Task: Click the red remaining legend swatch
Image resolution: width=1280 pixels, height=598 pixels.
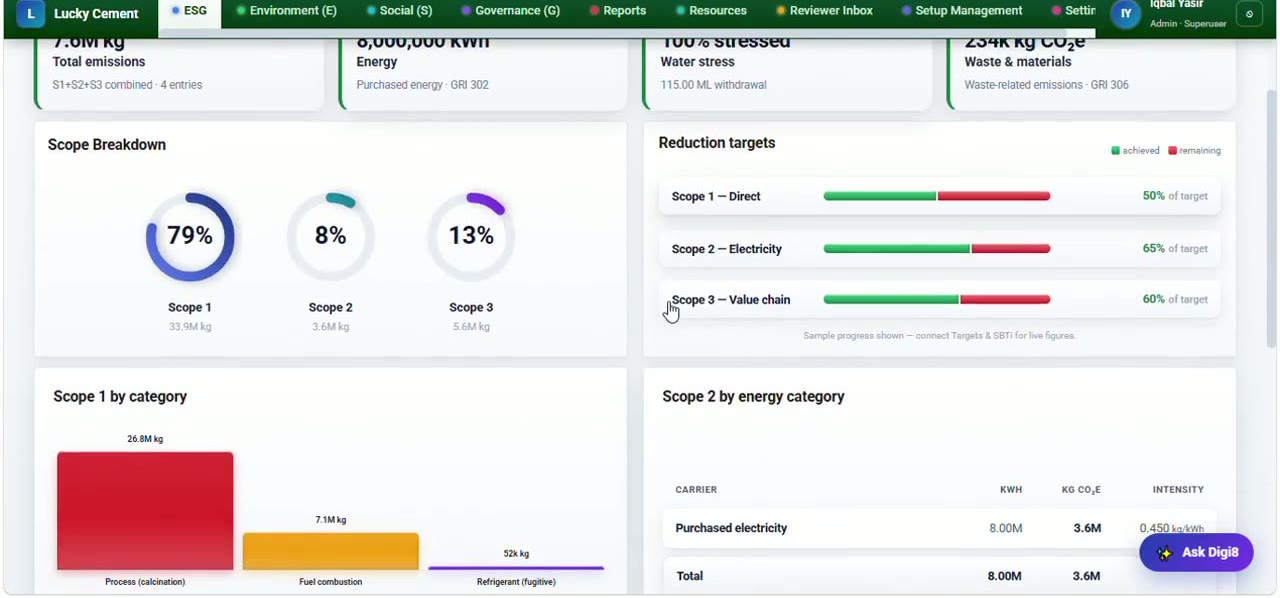Action: click(x=1172, y=151)
